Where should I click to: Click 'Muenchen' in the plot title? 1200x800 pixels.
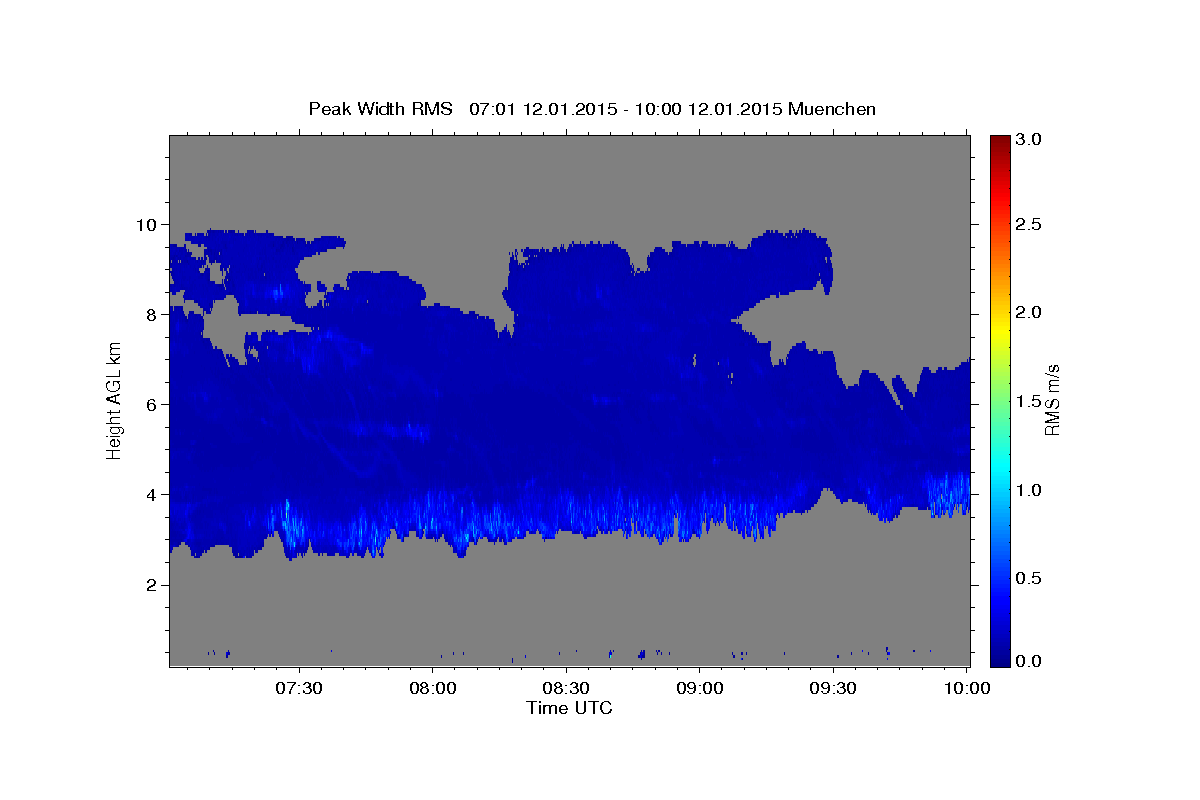832,109
